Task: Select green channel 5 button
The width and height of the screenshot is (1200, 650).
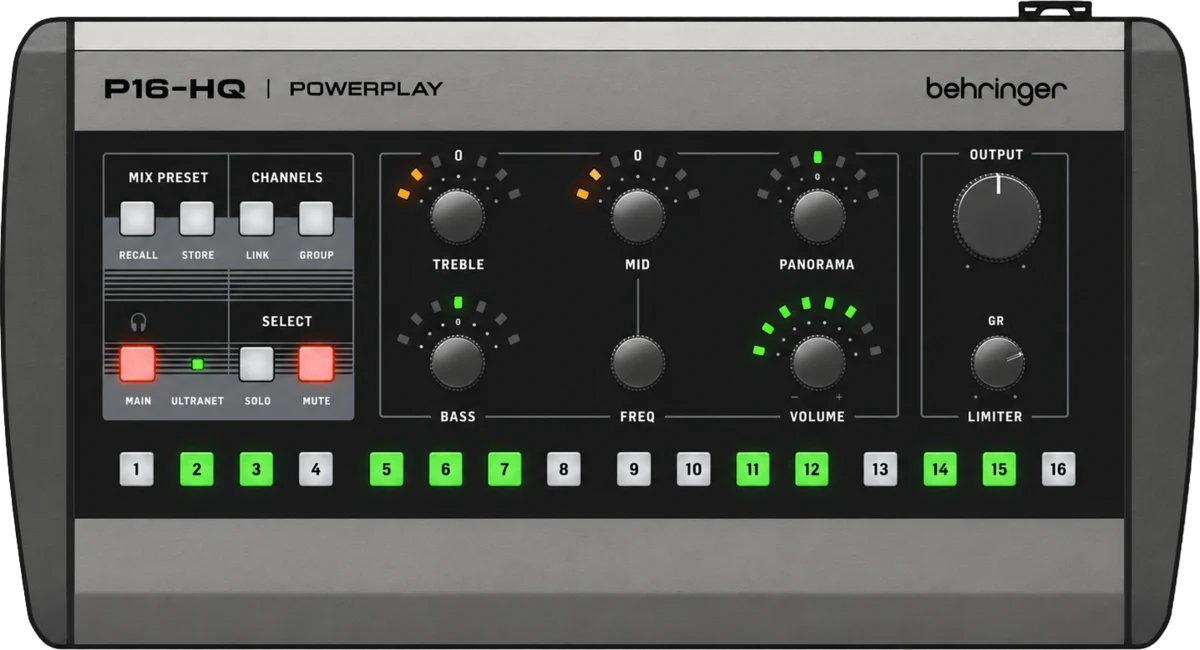Action: pyautogui.click(x=386, y=469)
